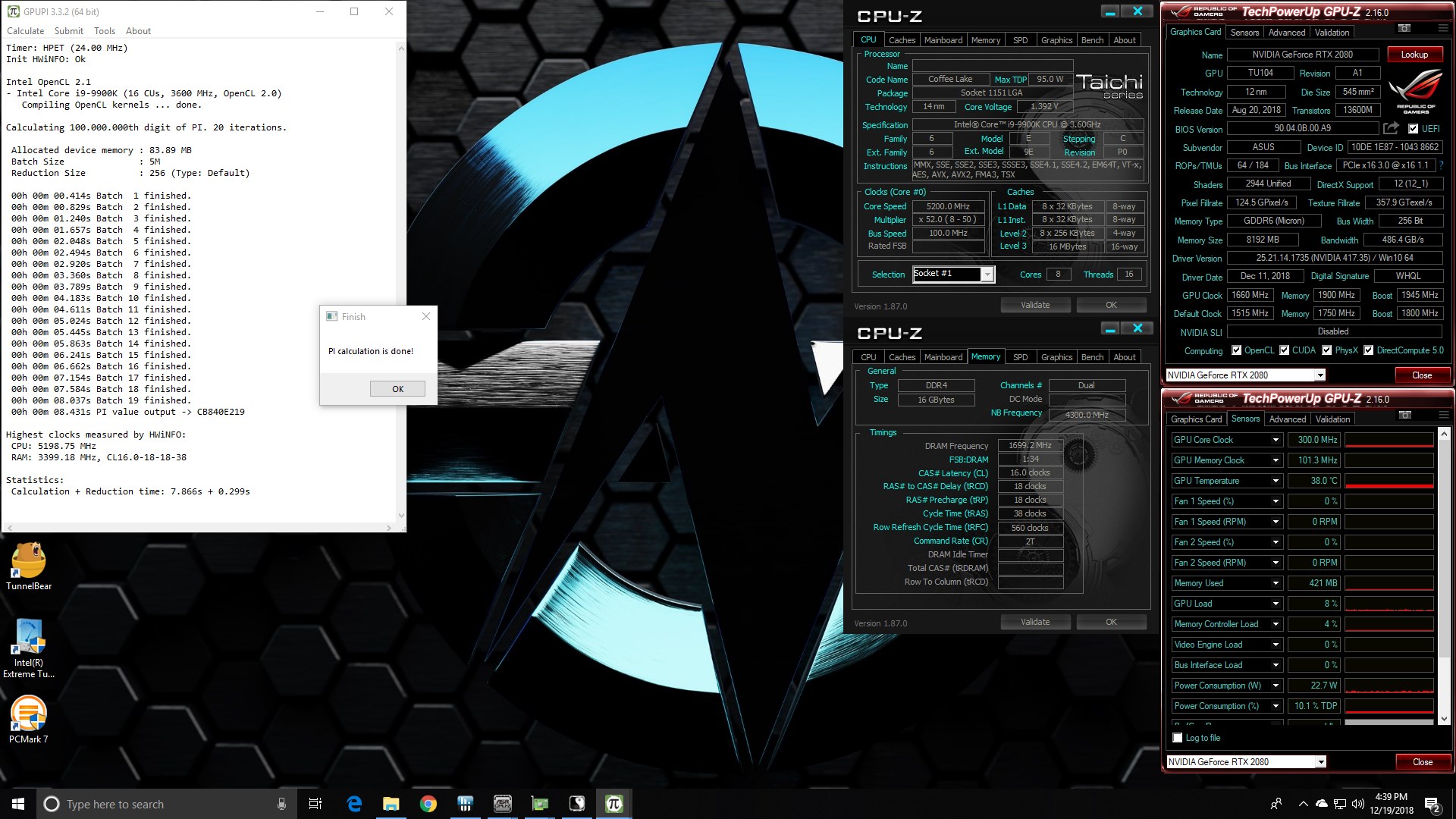Click the Cortana microphone icon
The image size is (1456, 819).
tap(281, 804)
